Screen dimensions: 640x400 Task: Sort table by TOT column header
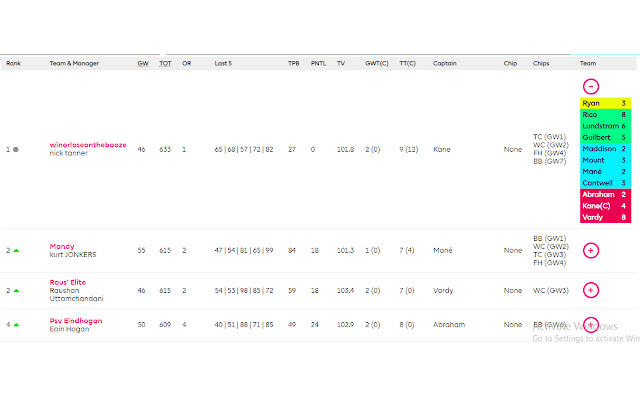coord(164,63)
